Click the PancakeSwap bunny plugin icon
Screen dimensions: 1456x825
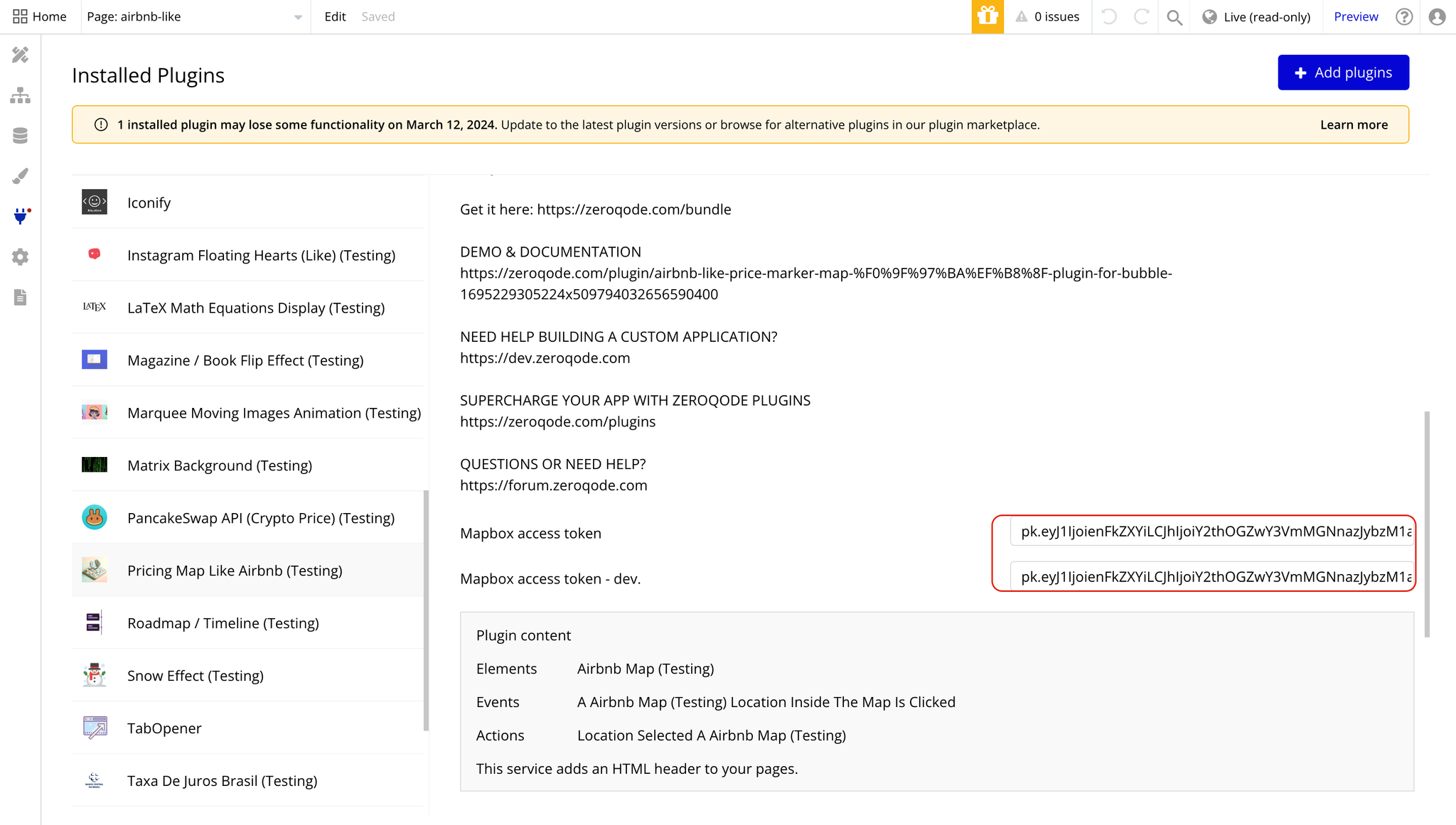click(x=94, y=517)
